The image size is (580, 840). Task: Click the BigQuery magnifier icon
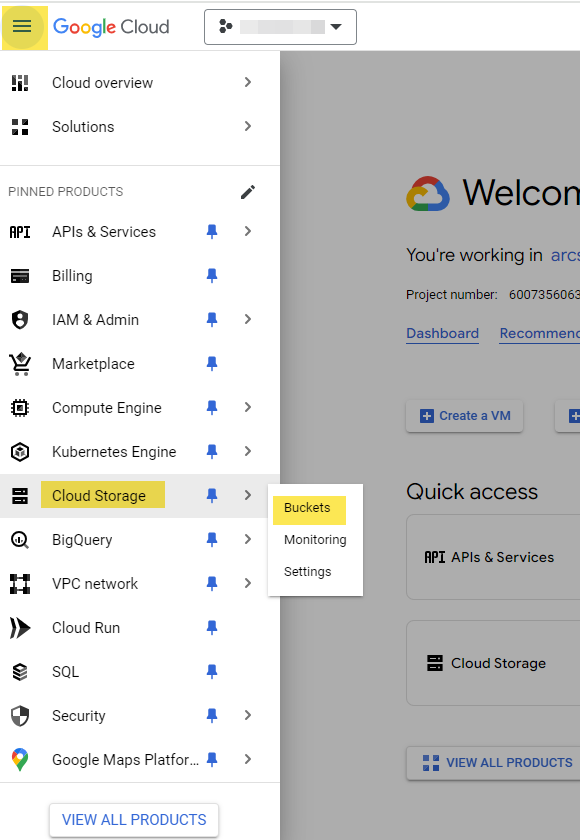(20, 539)
